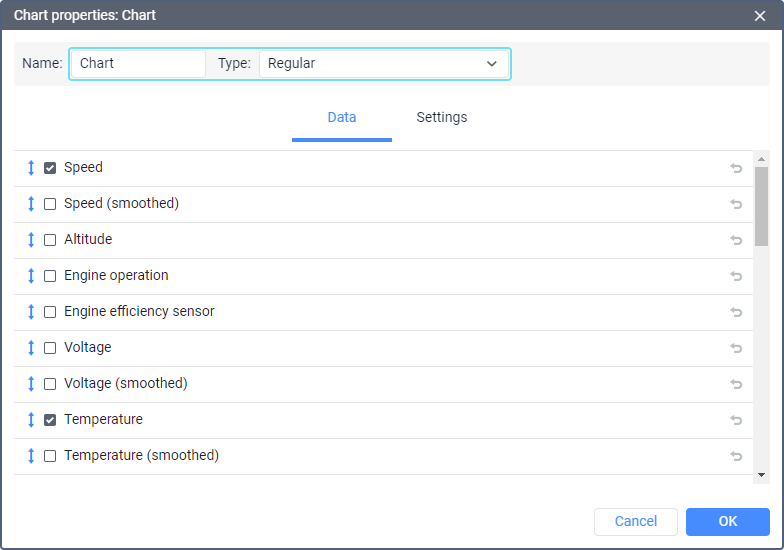The image size is (784, 550).
Task: Click the reset arrow icon for Altitude
Action: pyautogui.click(x=736, y=240)
